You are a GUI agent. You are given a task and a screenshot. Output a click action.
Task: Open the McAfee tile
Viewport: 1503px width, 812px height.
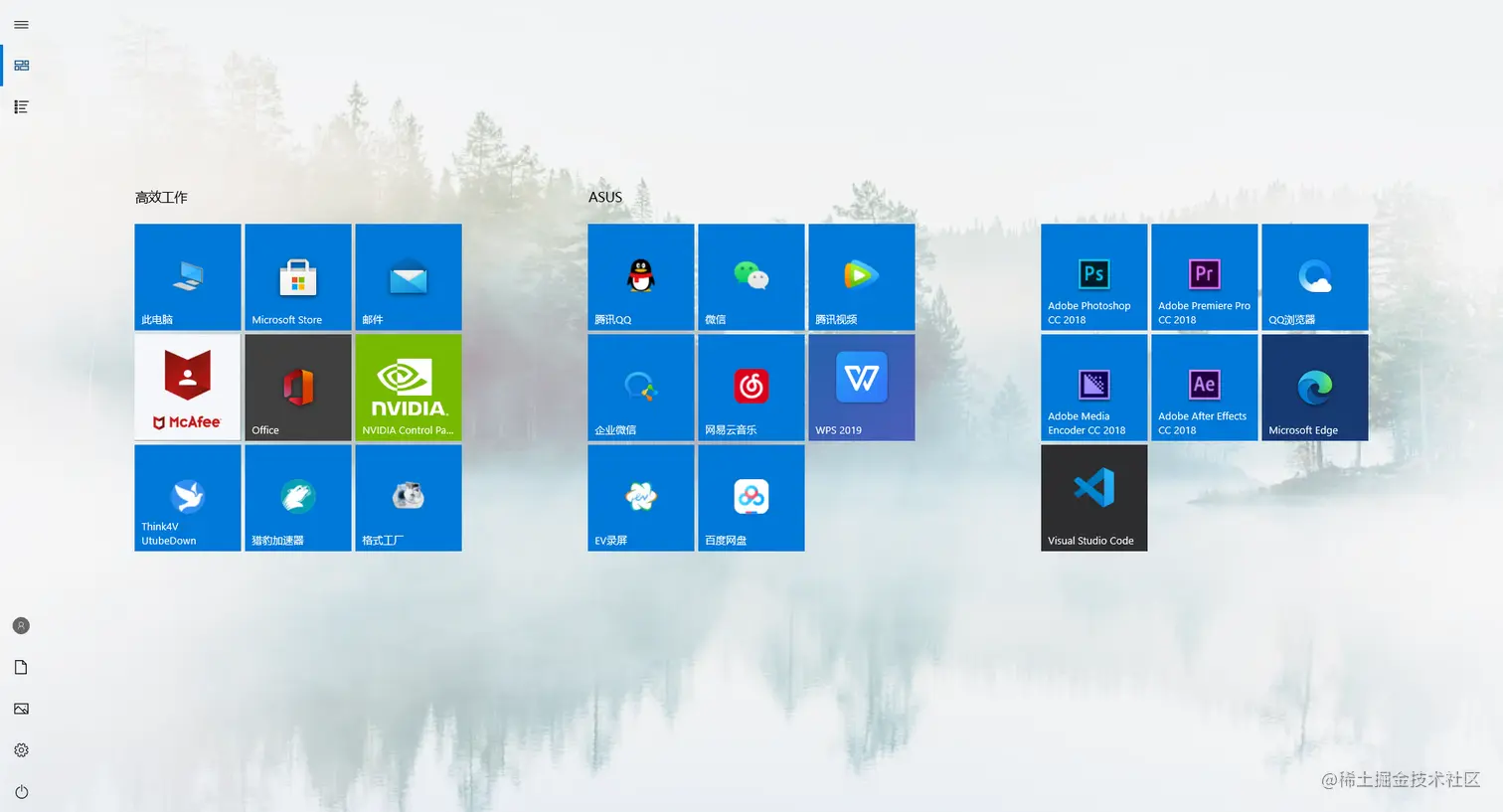188,388
